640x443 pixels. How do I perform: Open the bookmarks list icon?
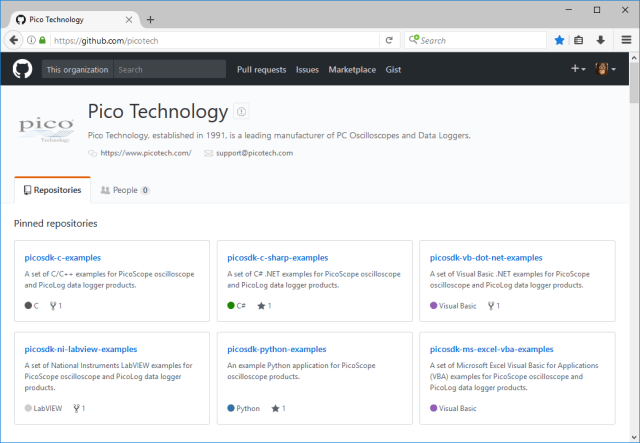(578, 40)
